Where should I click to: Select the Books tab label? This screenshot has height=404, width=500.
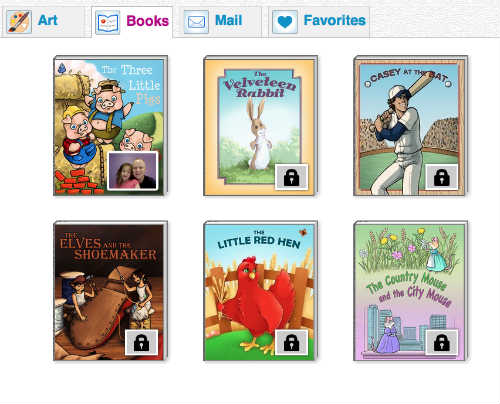pyautogui.click(x=147, y=21)
